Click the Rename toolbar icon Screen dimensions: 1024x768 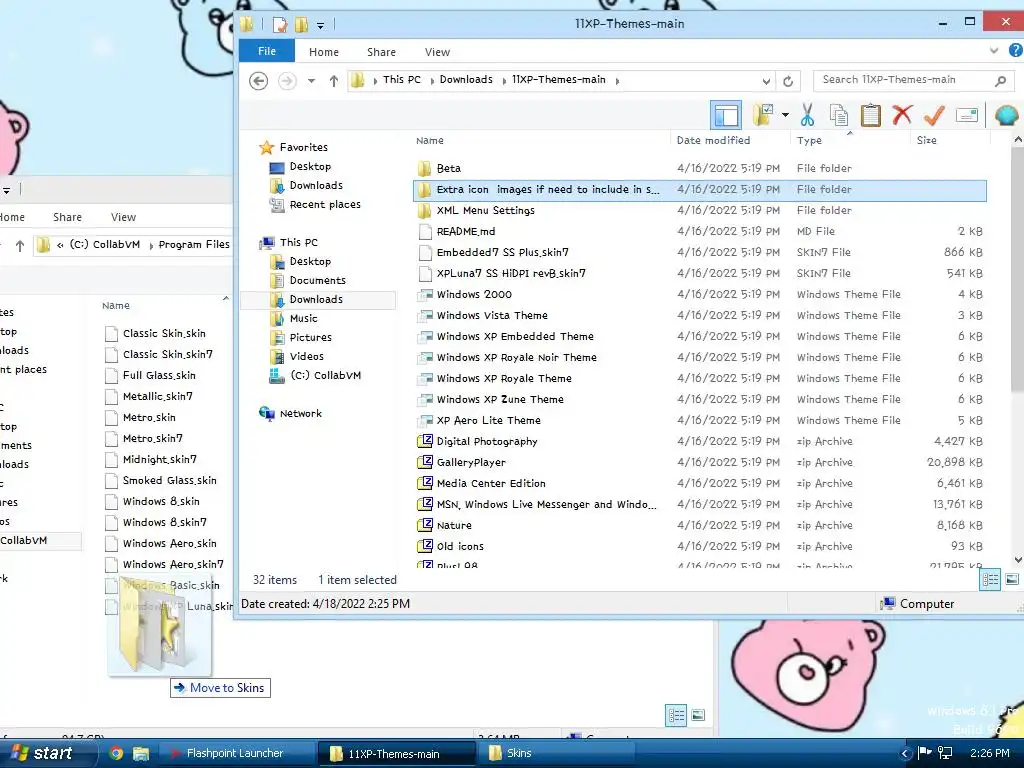tap(967, 116)
